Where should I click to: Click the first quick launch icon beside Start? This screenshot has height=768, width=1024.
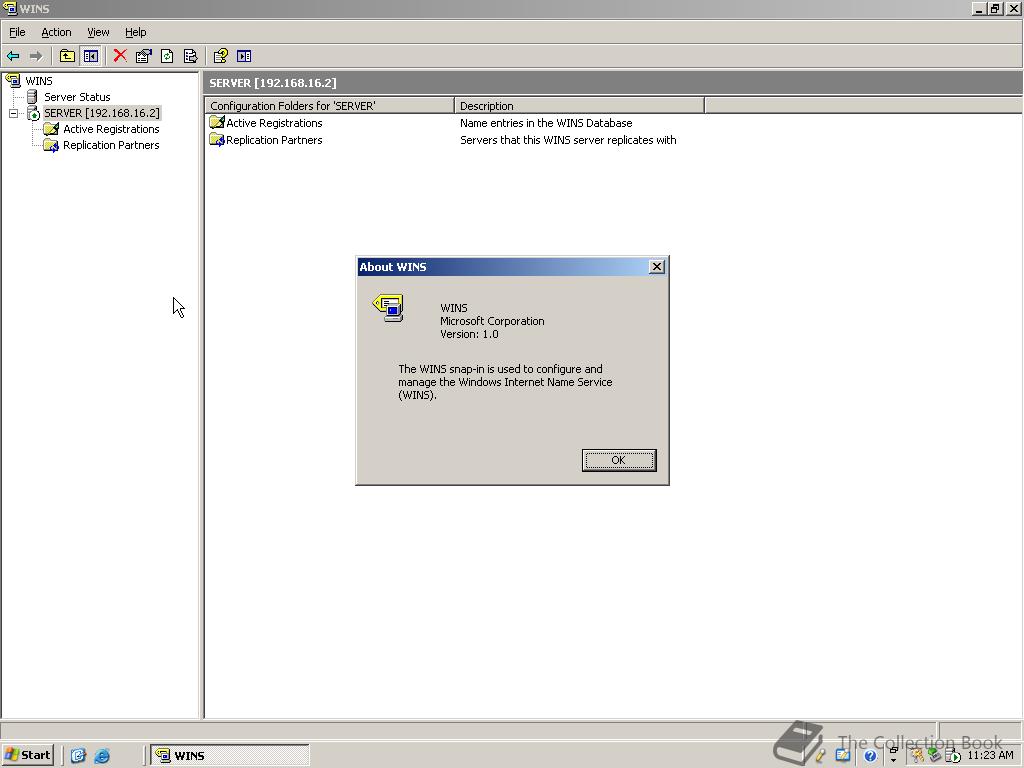tap(78, 756)
